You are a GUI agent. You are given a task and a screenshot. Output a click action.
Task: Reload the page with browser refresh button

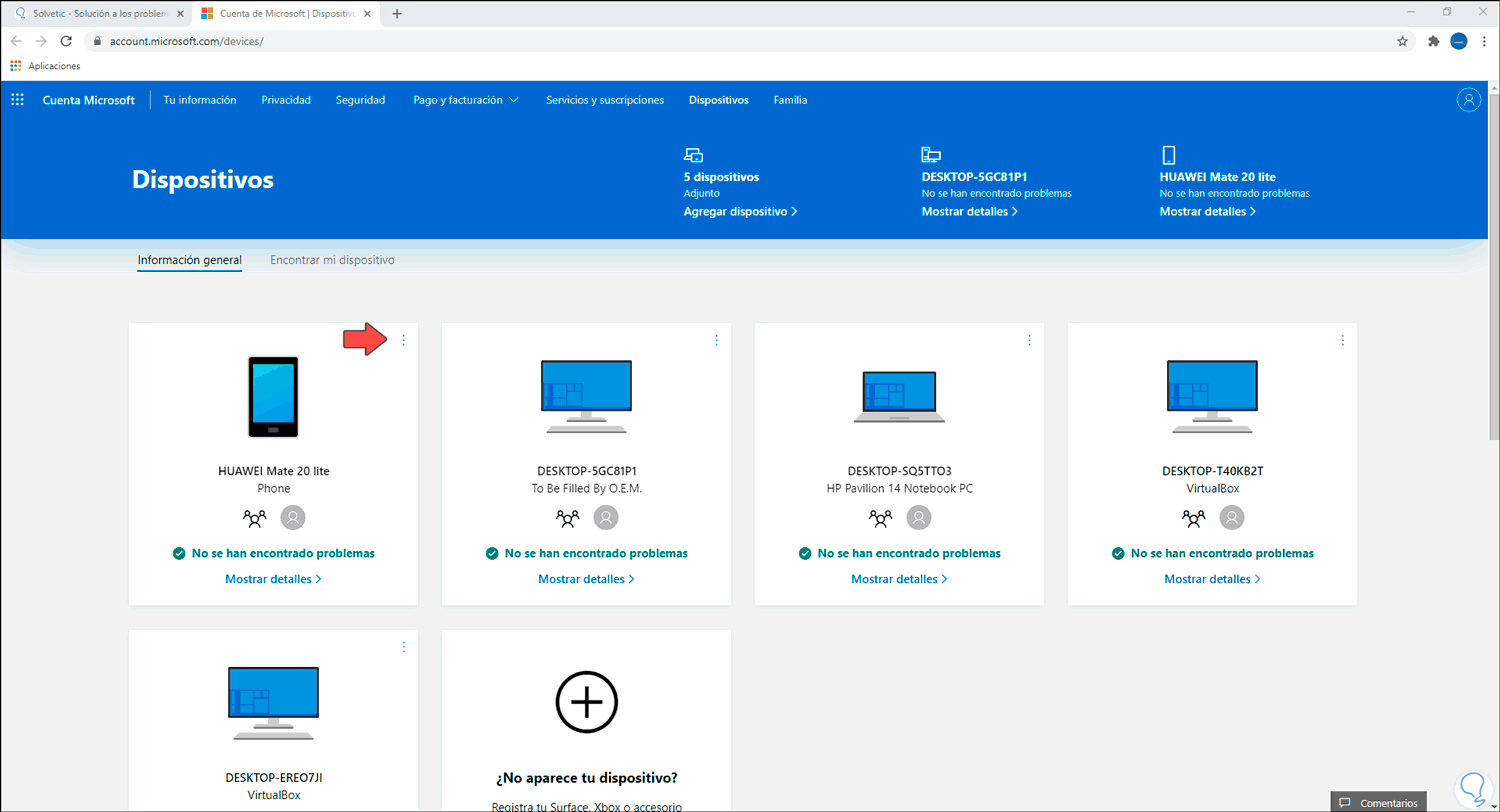point(66,41)
